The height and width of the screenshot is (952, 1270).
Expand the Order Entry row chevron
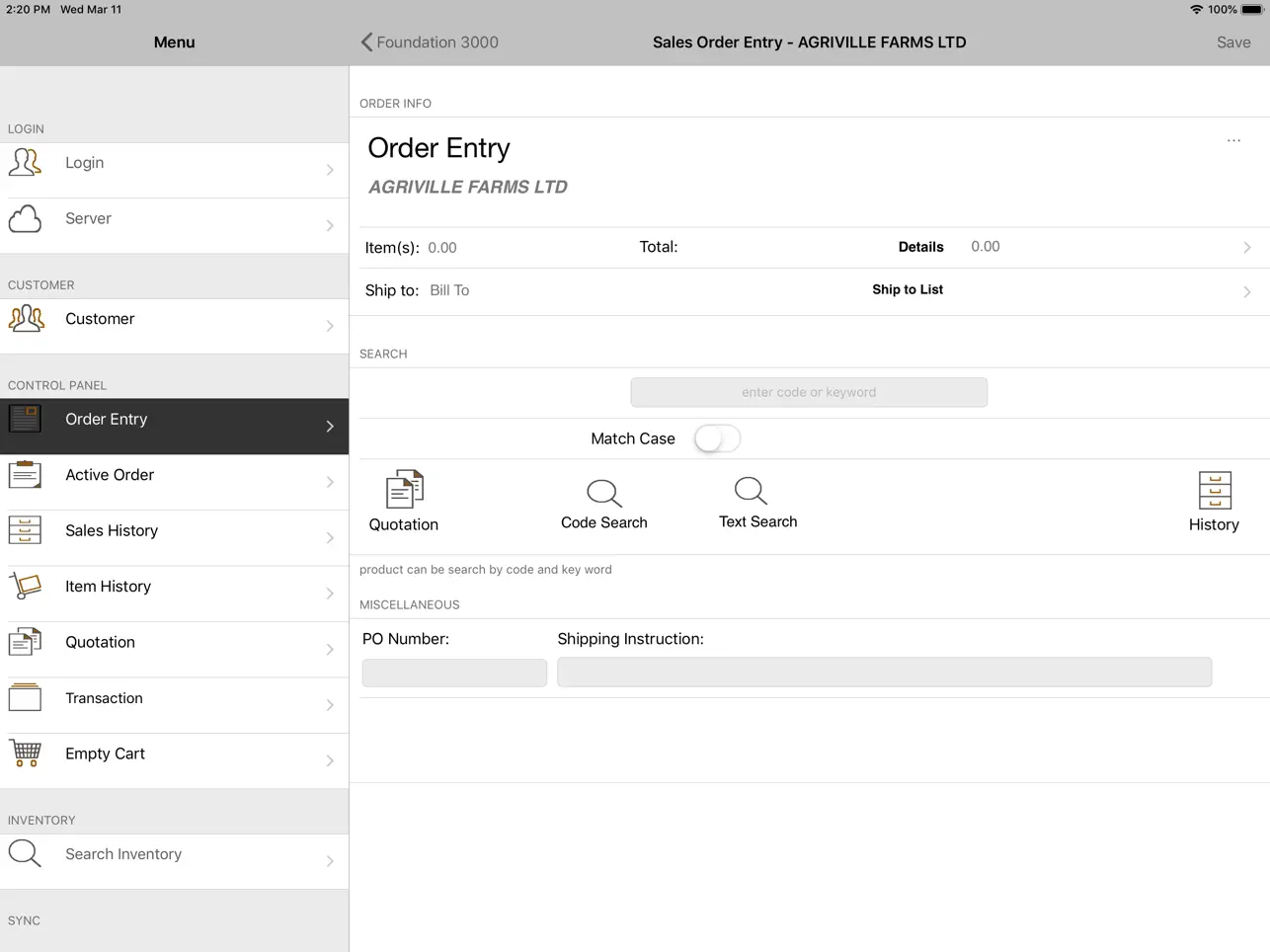tap(330, 427)
